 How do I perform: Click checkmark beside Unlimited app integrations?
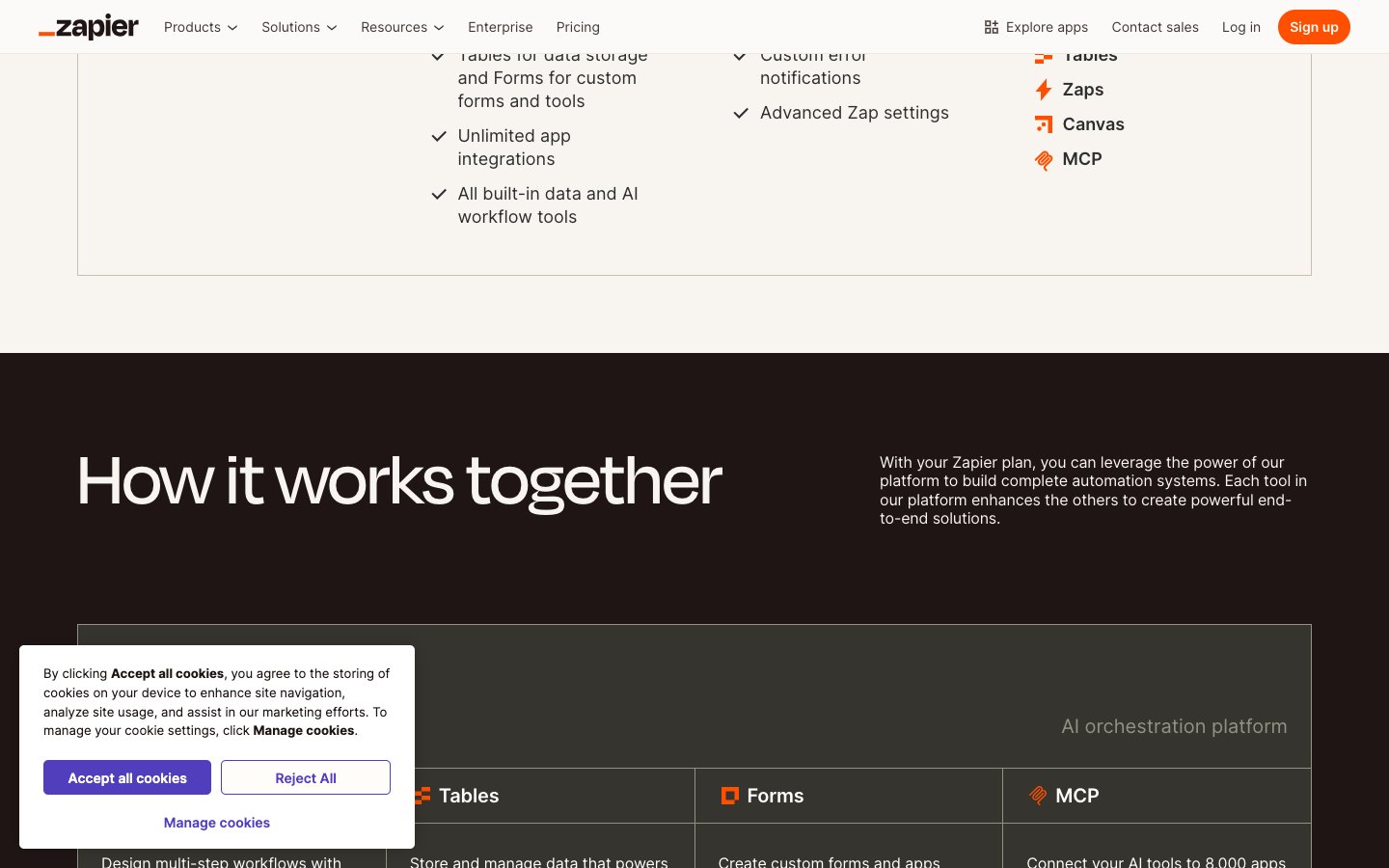[x=439, y=136]
